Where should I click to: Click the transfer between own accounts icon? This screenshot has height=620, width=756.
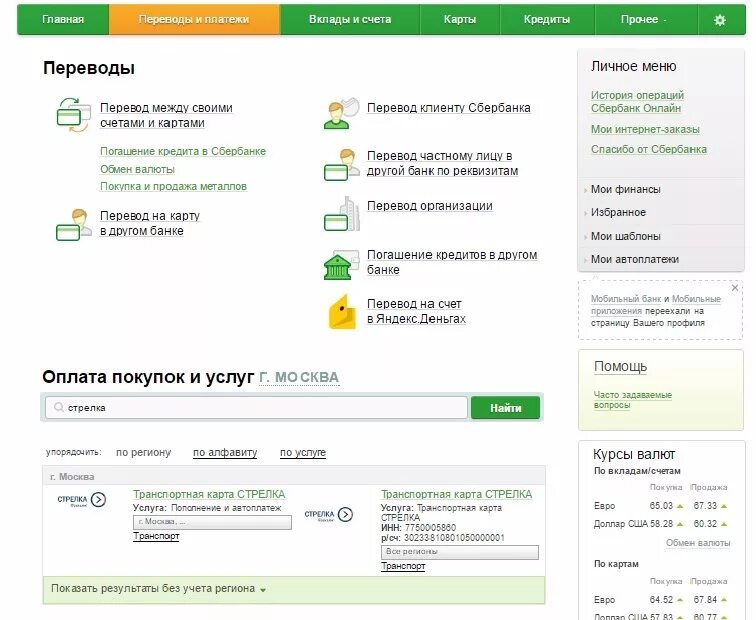(73, 115)
